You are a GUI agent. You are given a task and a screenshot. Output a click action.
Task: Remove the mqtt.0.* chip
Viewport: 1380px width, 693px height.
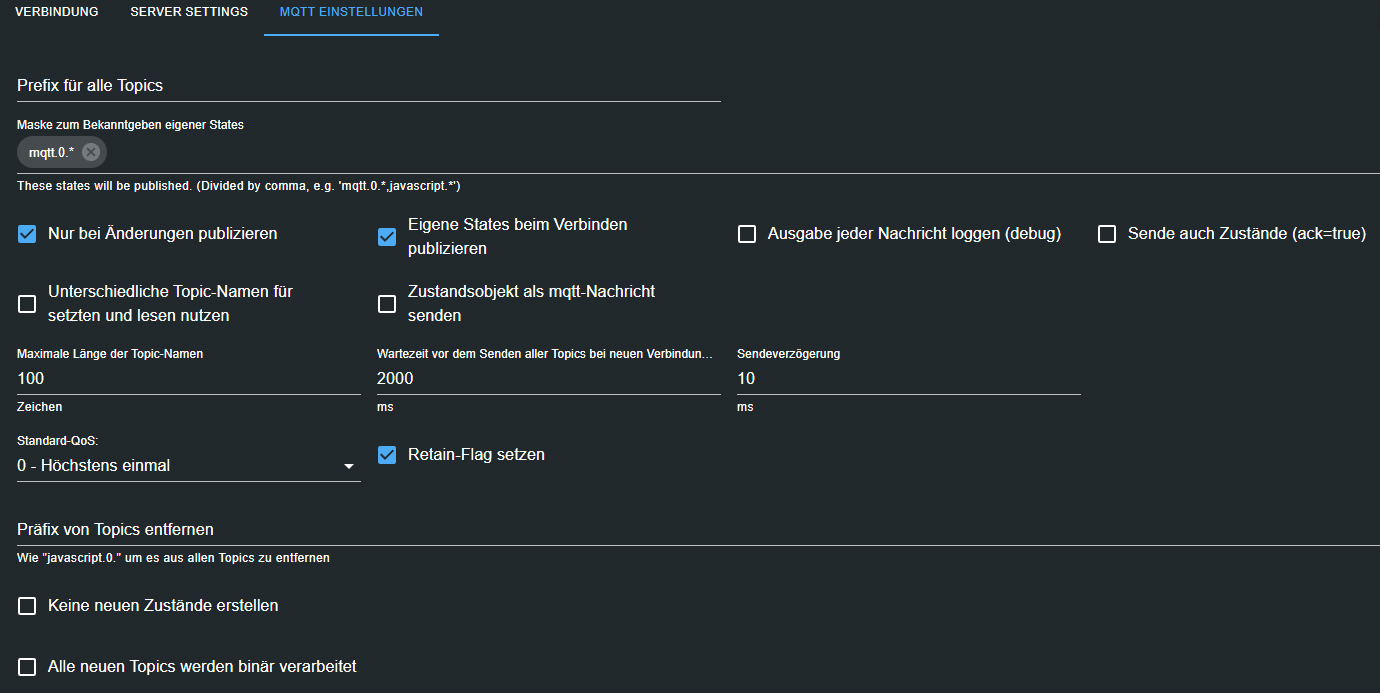click(x=91, y=152)
